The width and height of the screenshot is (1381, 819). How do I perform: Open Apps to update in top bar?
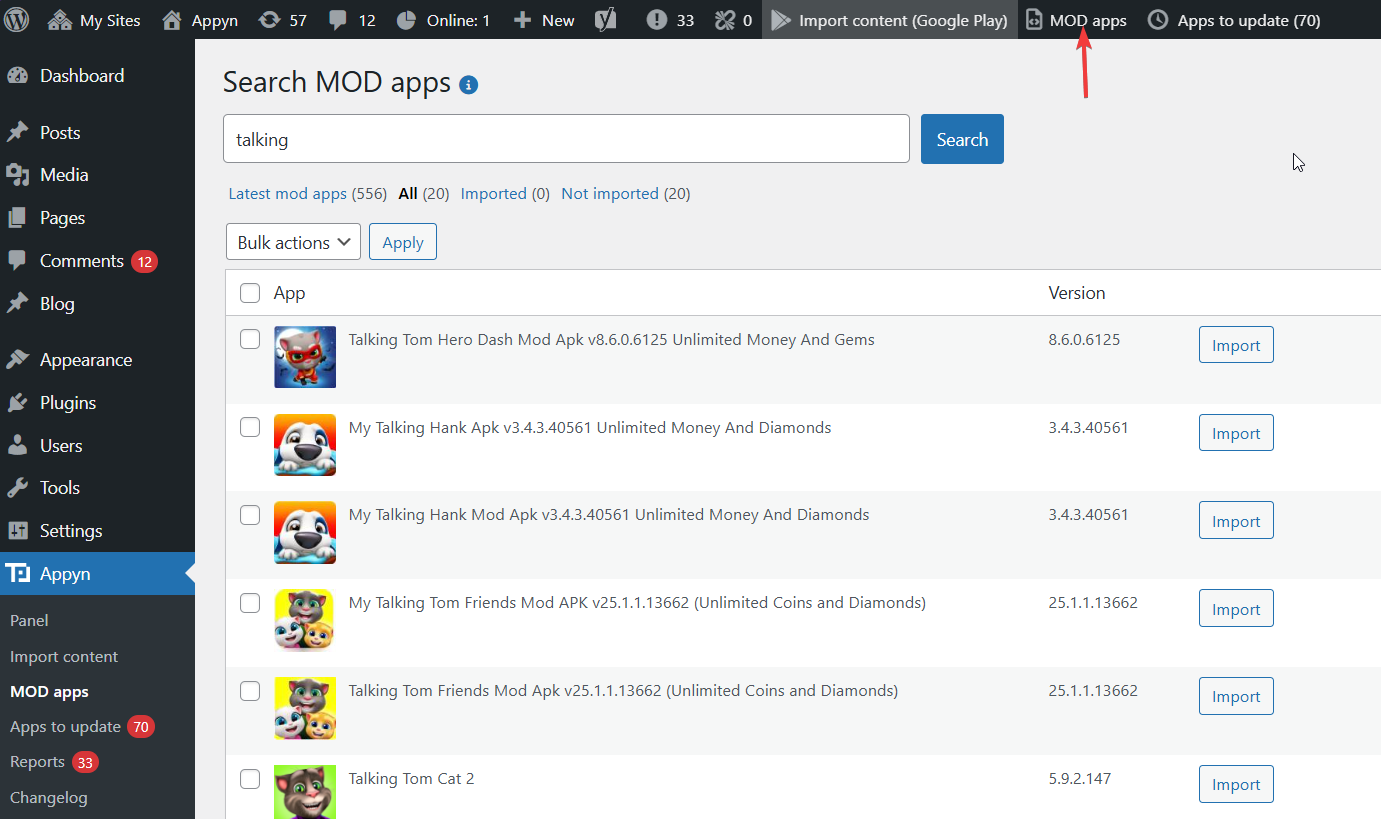click(x=1234, y=20)
